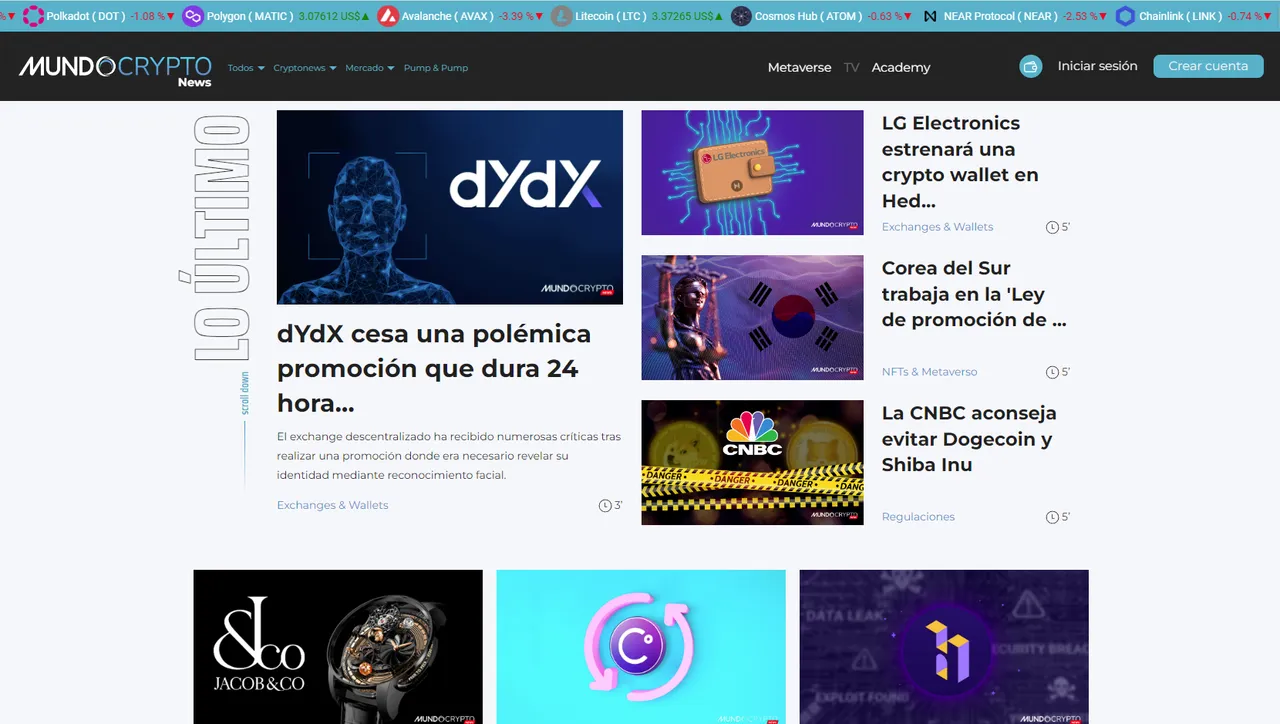1280x724 pixels.
Task: Click the Cosmos Hub ATOM coin icon
Action: click(x=741, y=16)
